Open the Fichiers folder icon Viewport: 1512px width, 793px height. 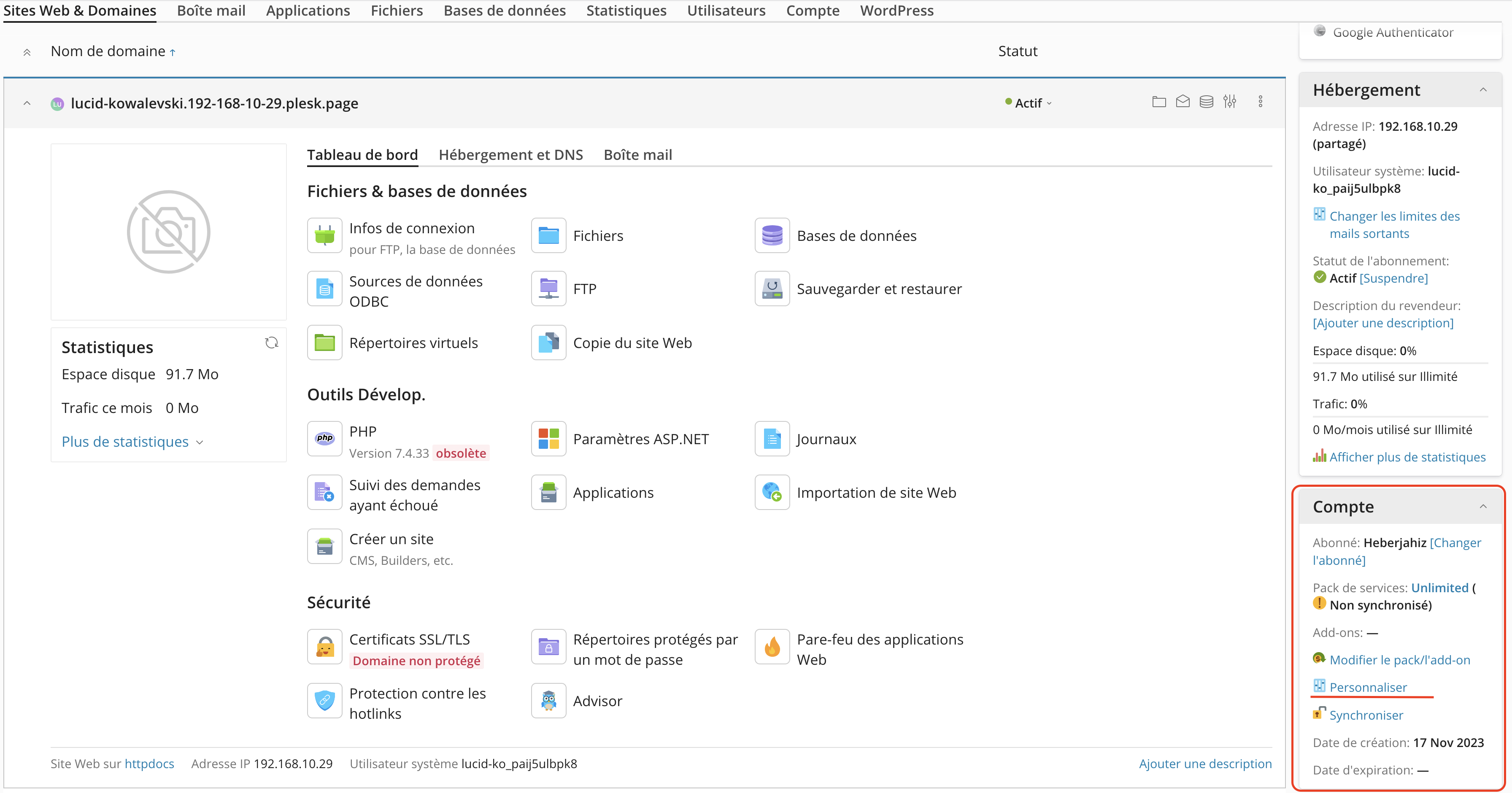pyautogui.click(x=548, y=235)
